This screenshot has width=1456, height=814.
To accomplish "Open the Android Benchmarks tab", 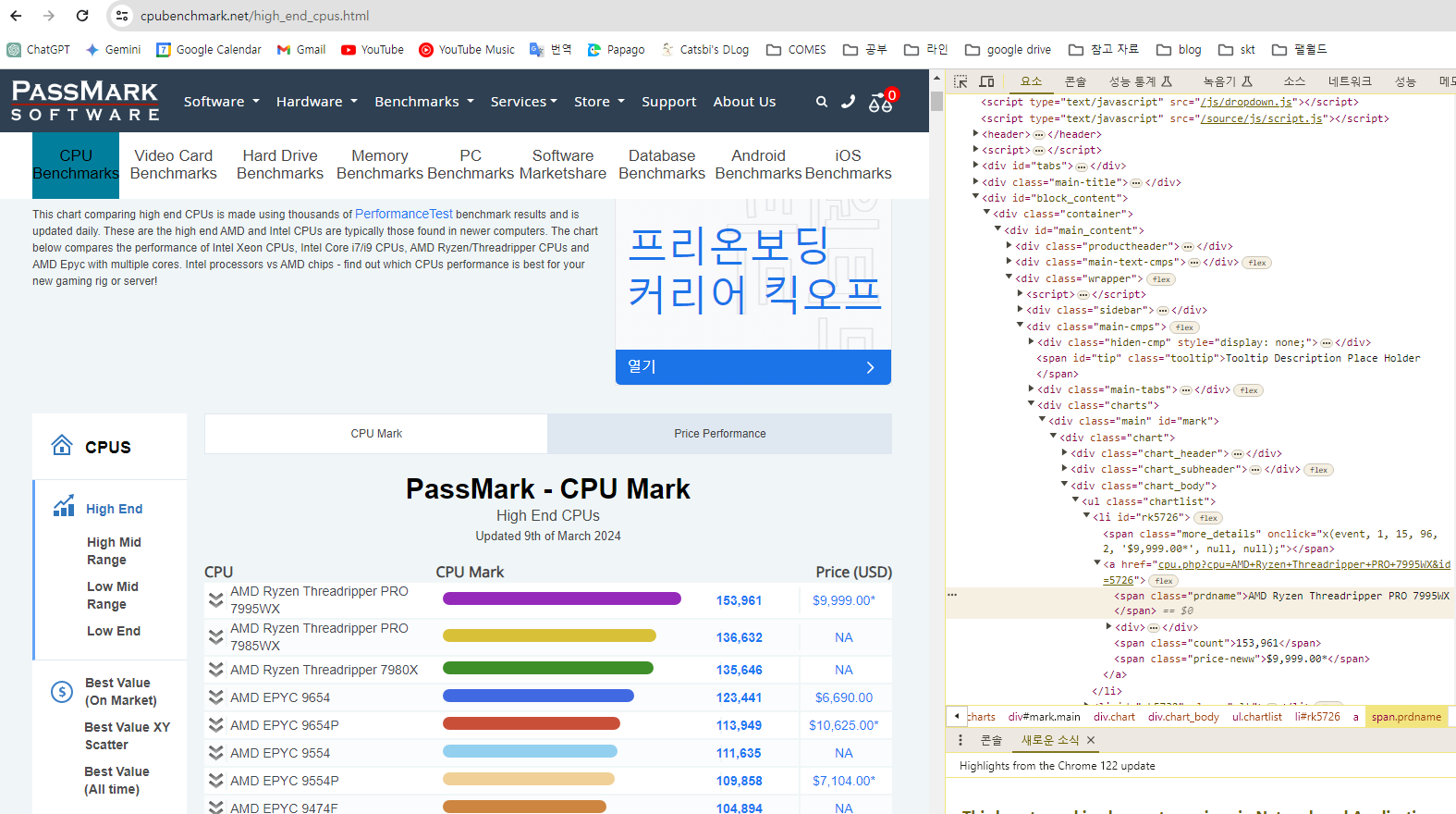I will click(x=758, y=165).
